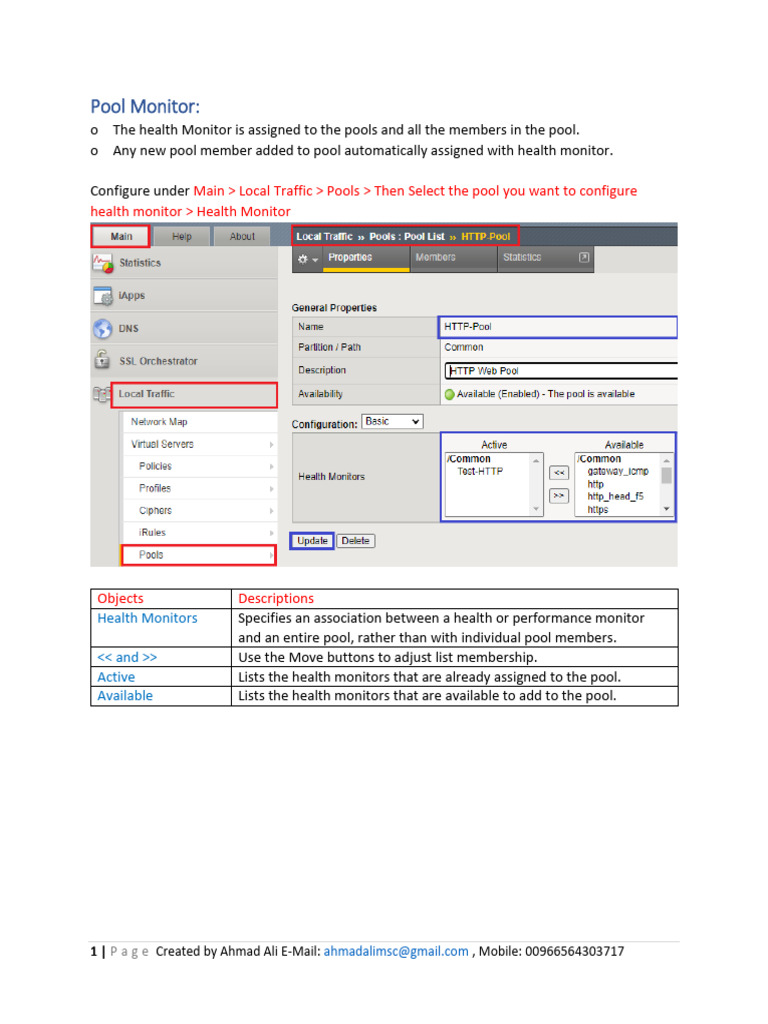Viewport: 768px width, 1024px height.
Task: Move monitor to Active with << button
Action: tap(559, 473)
